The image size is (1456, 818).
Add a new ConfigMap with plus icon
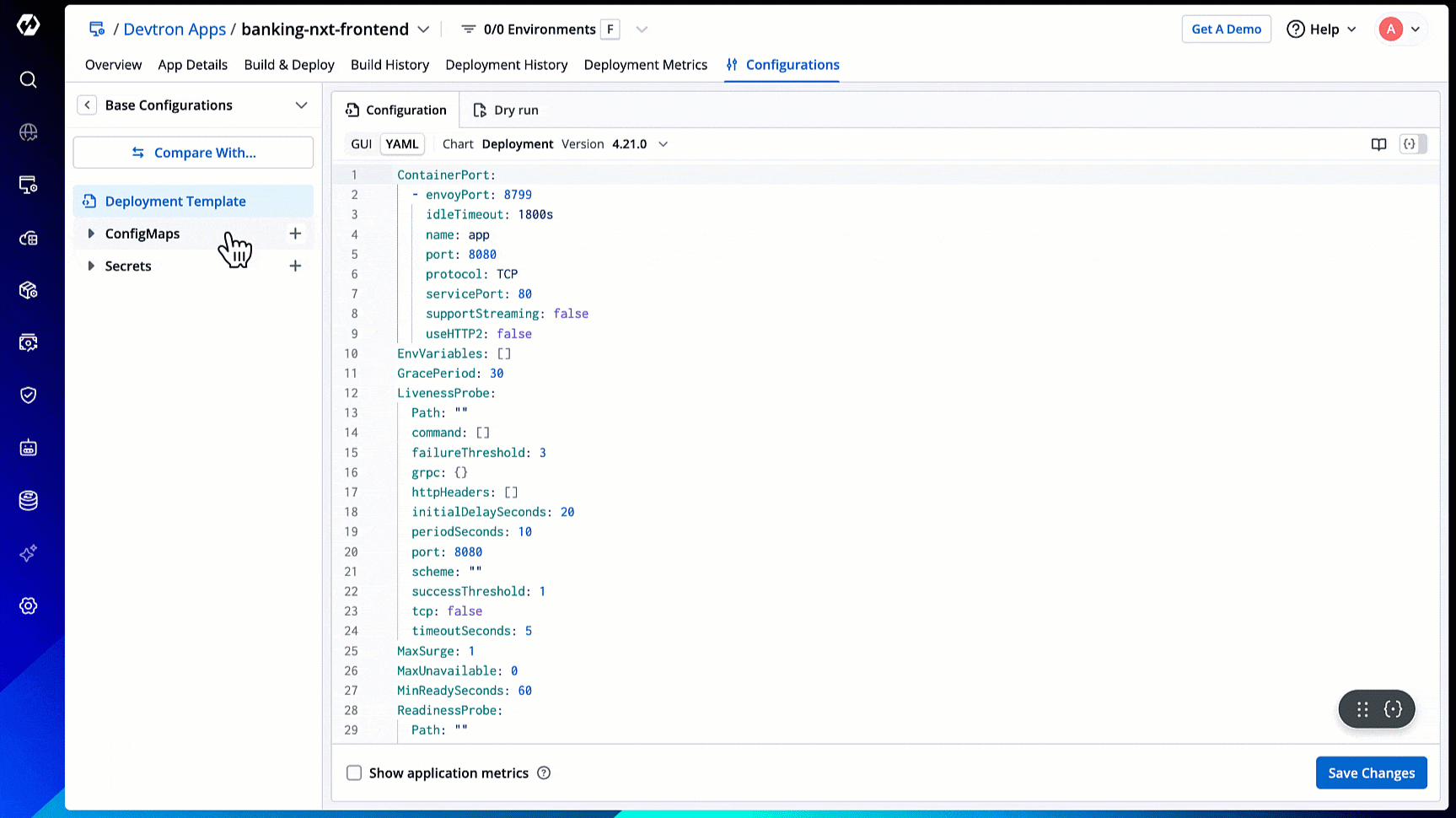(295, 234)
